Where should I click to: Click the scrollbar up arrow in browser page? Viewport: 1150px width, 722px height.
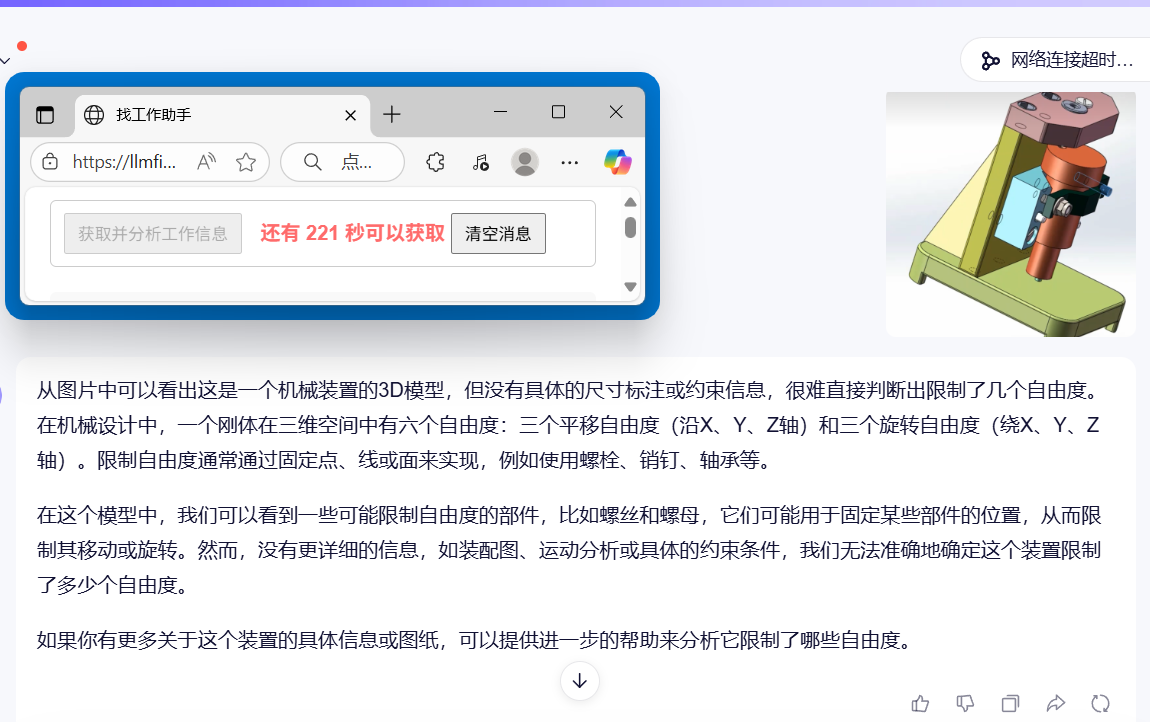[x=630, y=202]
